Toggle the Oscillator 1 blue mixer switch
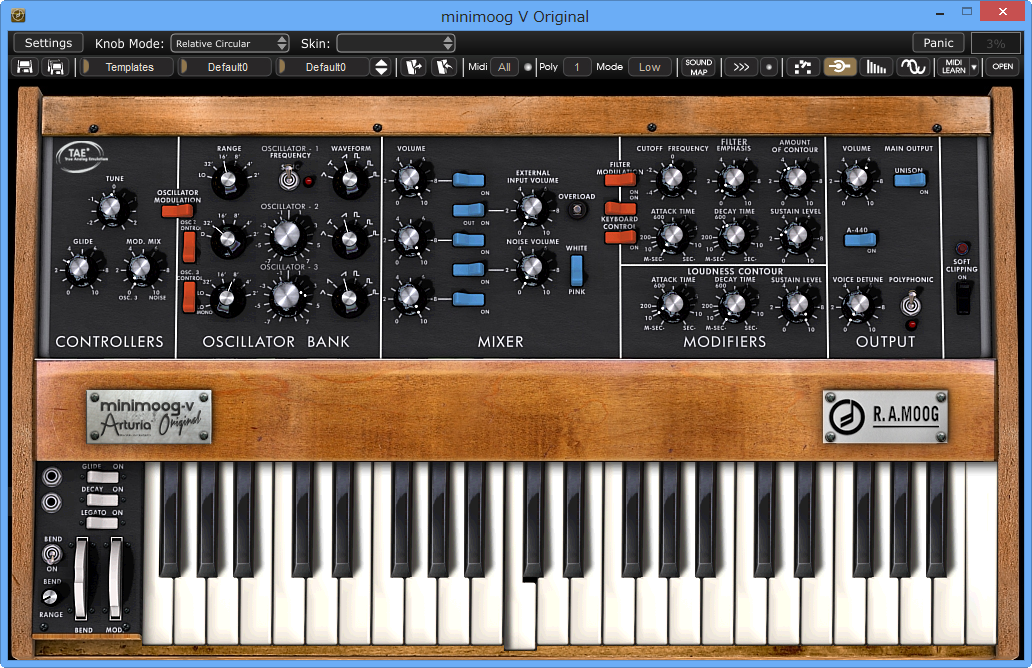Screen dimensions: 1032x668 pos(469,180)
